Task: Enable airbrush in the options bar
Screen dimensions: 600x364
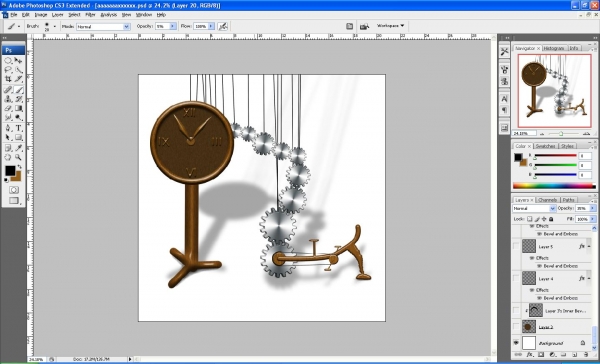Action: click(222, 26)
